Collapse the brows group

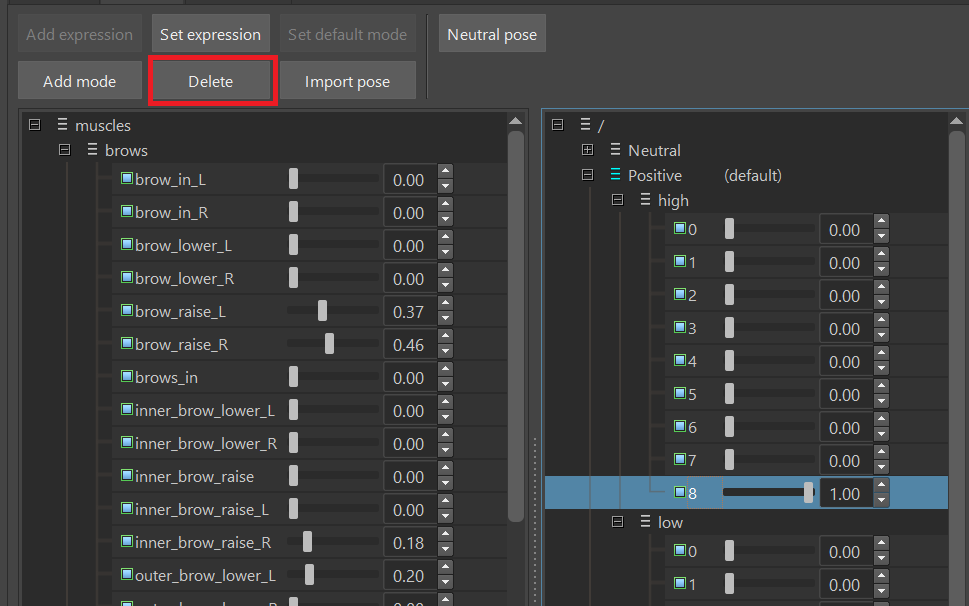[65, 150]
